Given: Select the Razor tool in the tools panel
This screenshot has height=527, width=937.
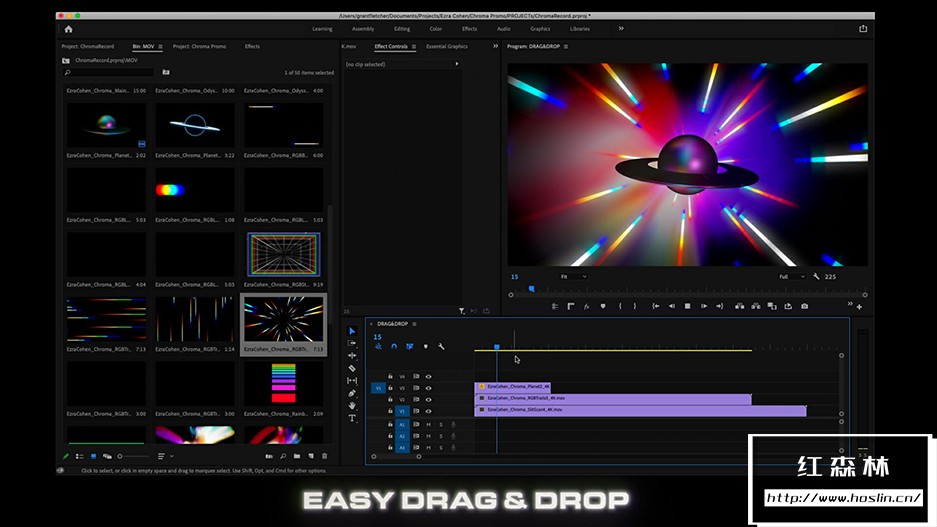Looking at the screenshot, I should [352, 368].
